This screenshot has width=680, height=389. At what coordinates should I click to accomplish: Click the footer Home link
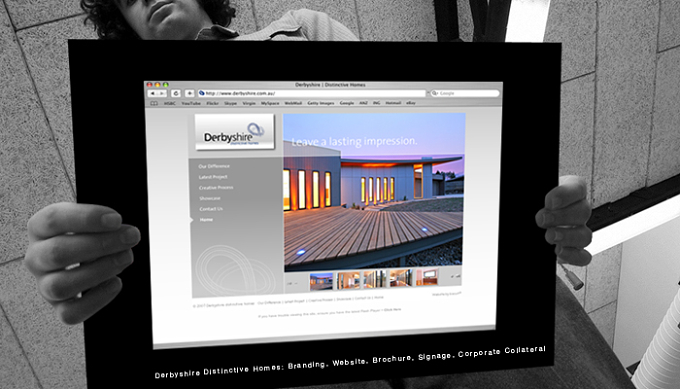pos(379,297)
